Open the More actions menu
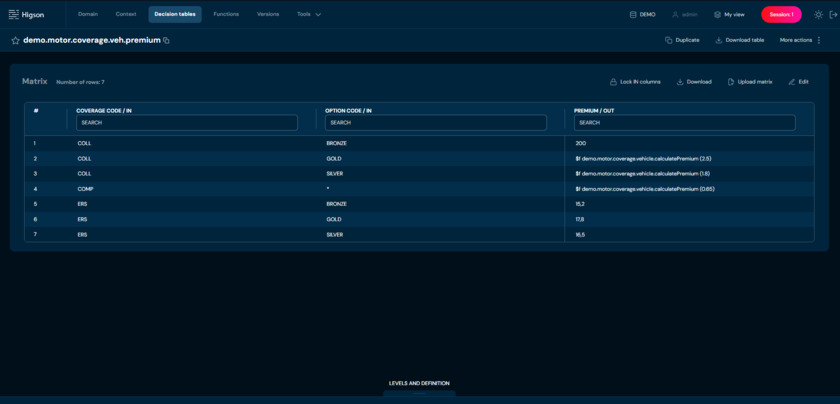840x404 pixels. 801,40
